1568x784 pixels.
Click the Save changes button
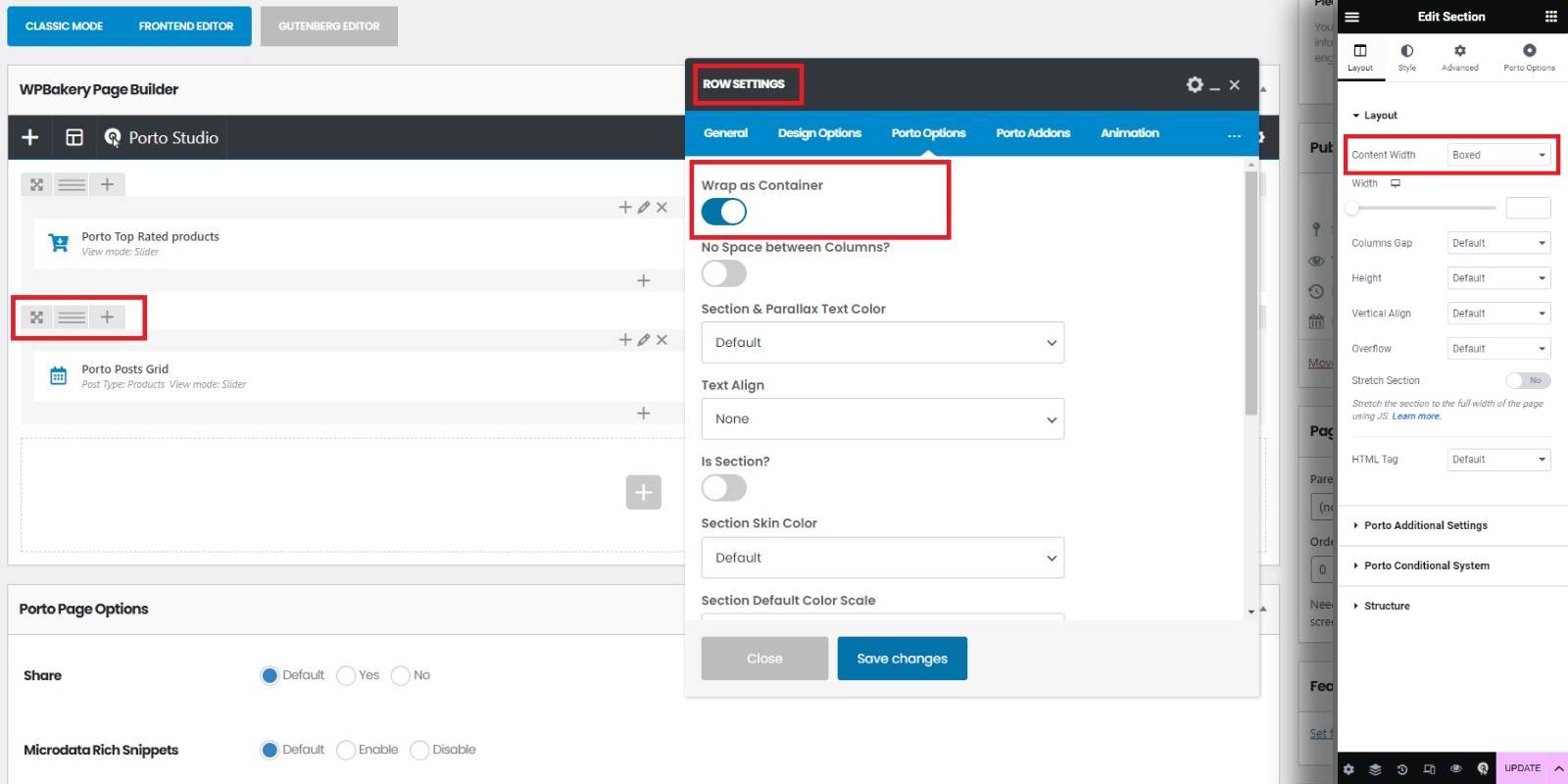click(x=902, y=659)
